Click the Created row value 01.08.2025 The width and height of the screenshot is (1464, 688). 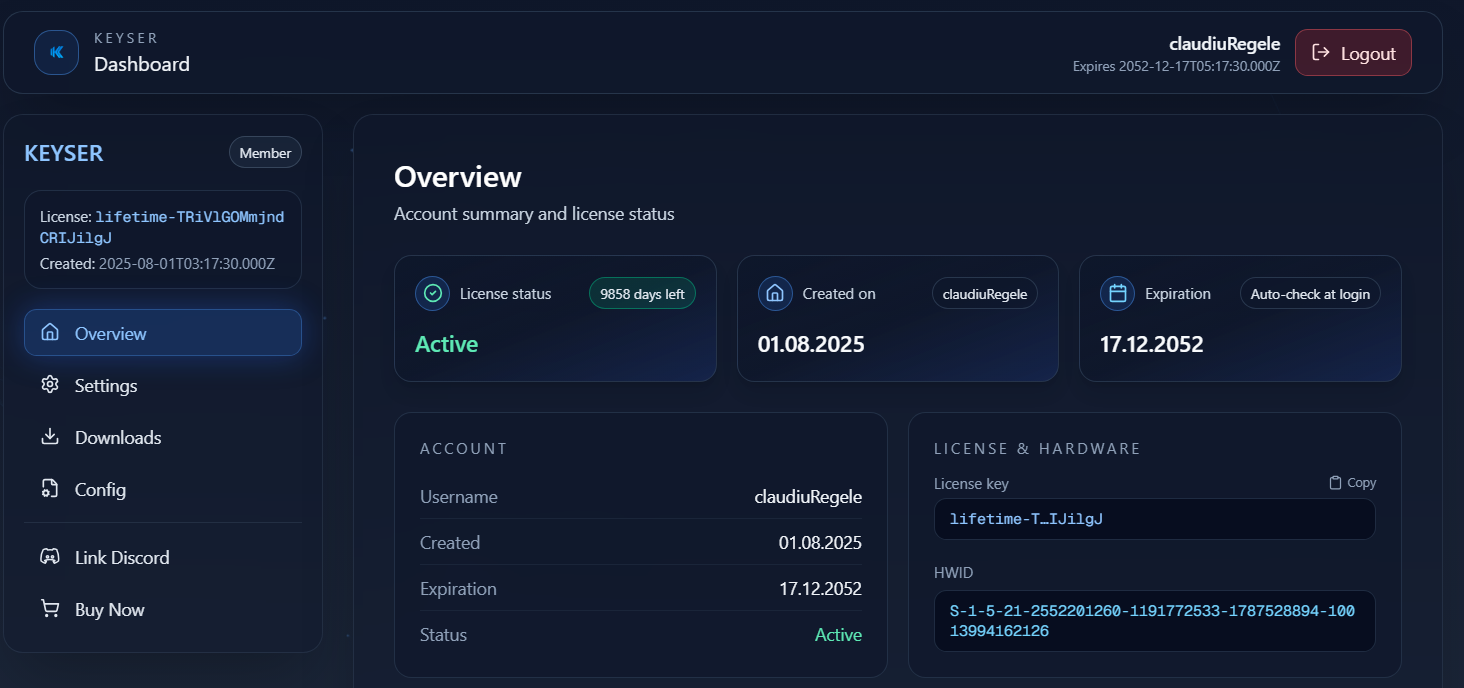pyautogui.click(x=820, y=543)
